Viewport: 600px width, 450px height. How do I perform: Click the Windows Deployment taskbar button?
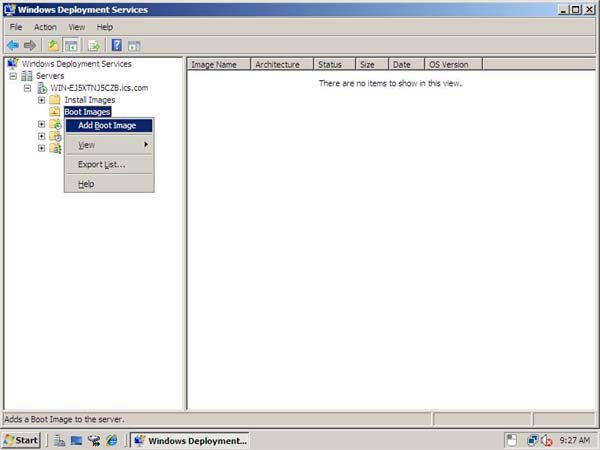190,441
